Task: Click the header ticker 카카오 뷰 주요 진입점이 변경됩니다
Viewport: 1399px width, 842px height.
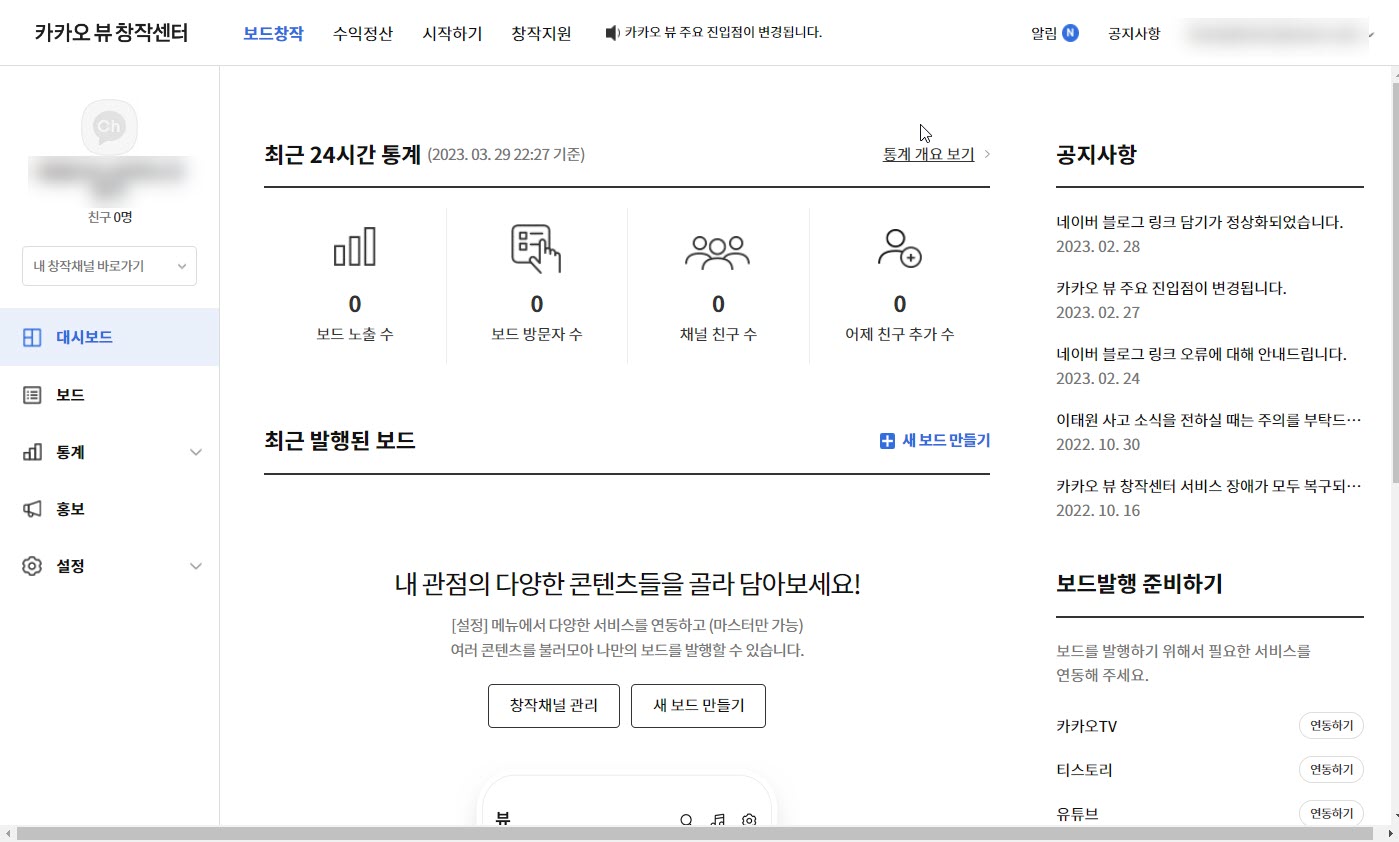Action: pos(723,33)
